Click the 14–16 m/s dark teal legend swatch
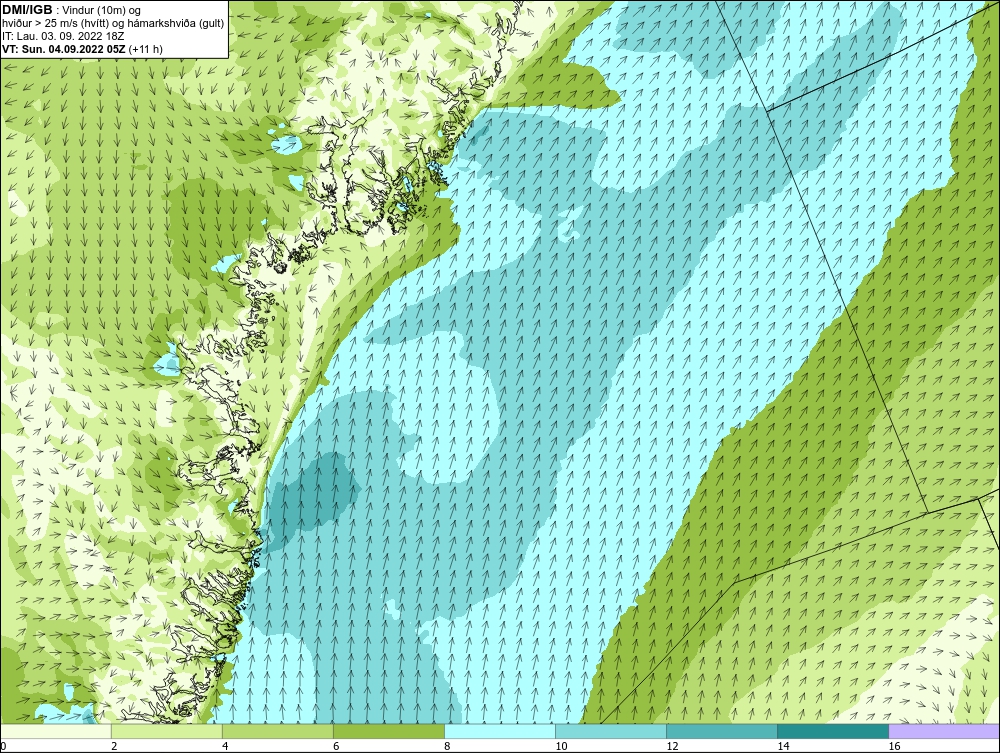This screenshot has height=753, width=1000. click(x=833, y=731)
